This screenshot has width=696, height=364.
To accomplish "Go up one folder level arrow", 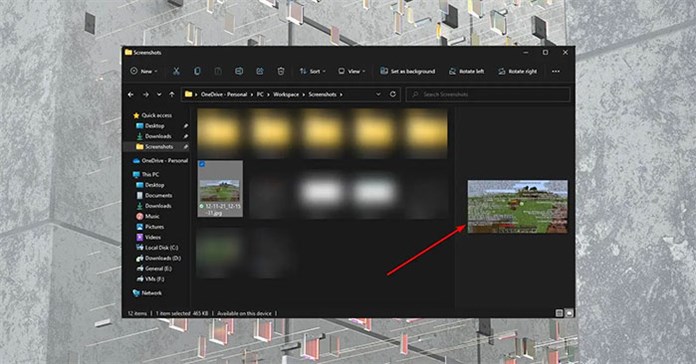I will (x=172, y=95).
